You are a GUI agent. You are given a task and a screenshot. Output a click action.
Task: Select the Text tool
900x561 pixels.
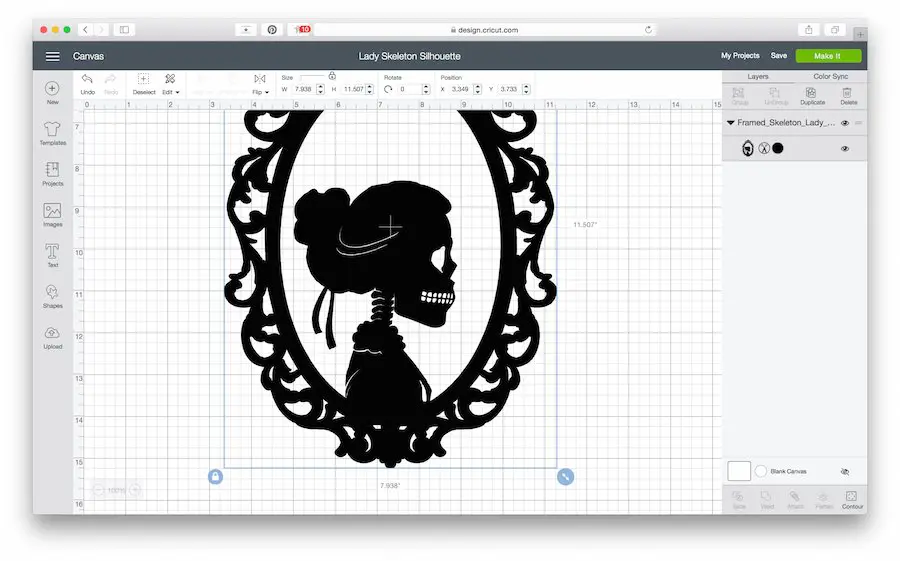click(52, 255)
